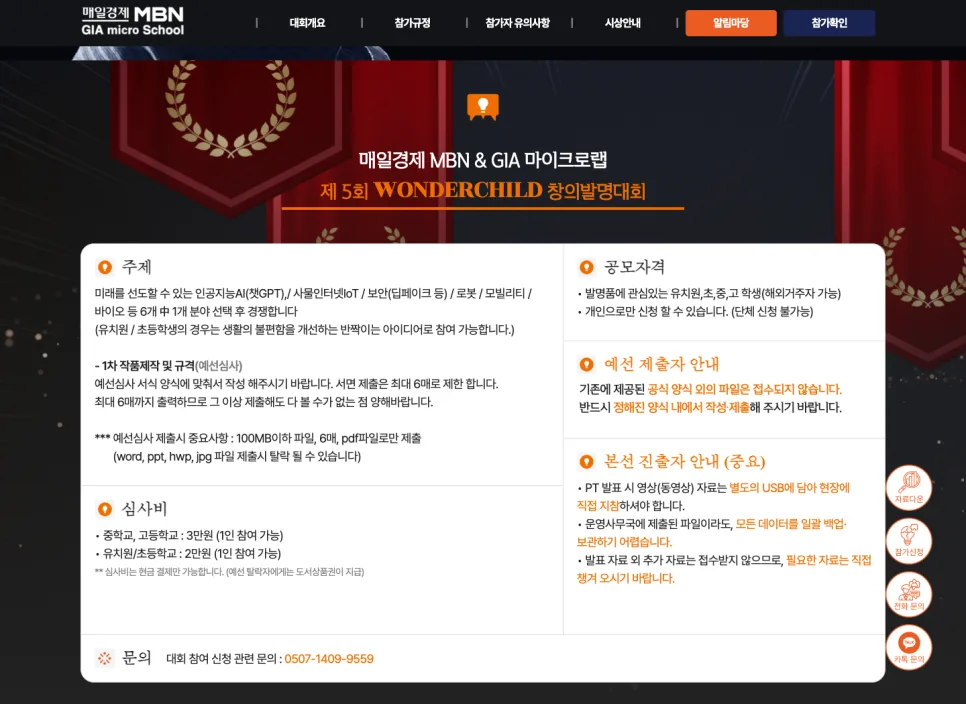Click the orange 알림마당 button

coord(731,23)
